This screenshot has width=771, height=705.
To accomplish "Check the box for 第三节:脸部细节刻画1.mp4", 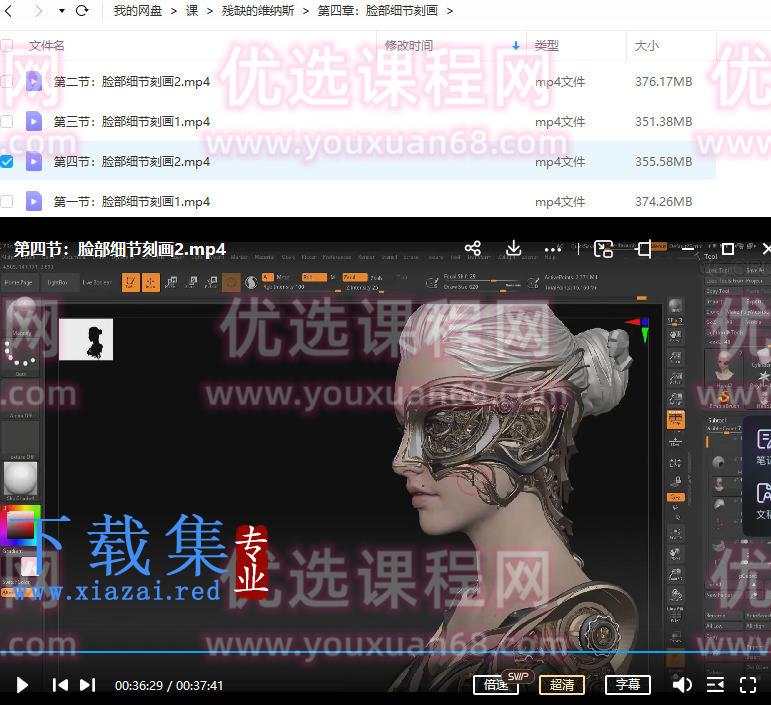I will point(6,121).
